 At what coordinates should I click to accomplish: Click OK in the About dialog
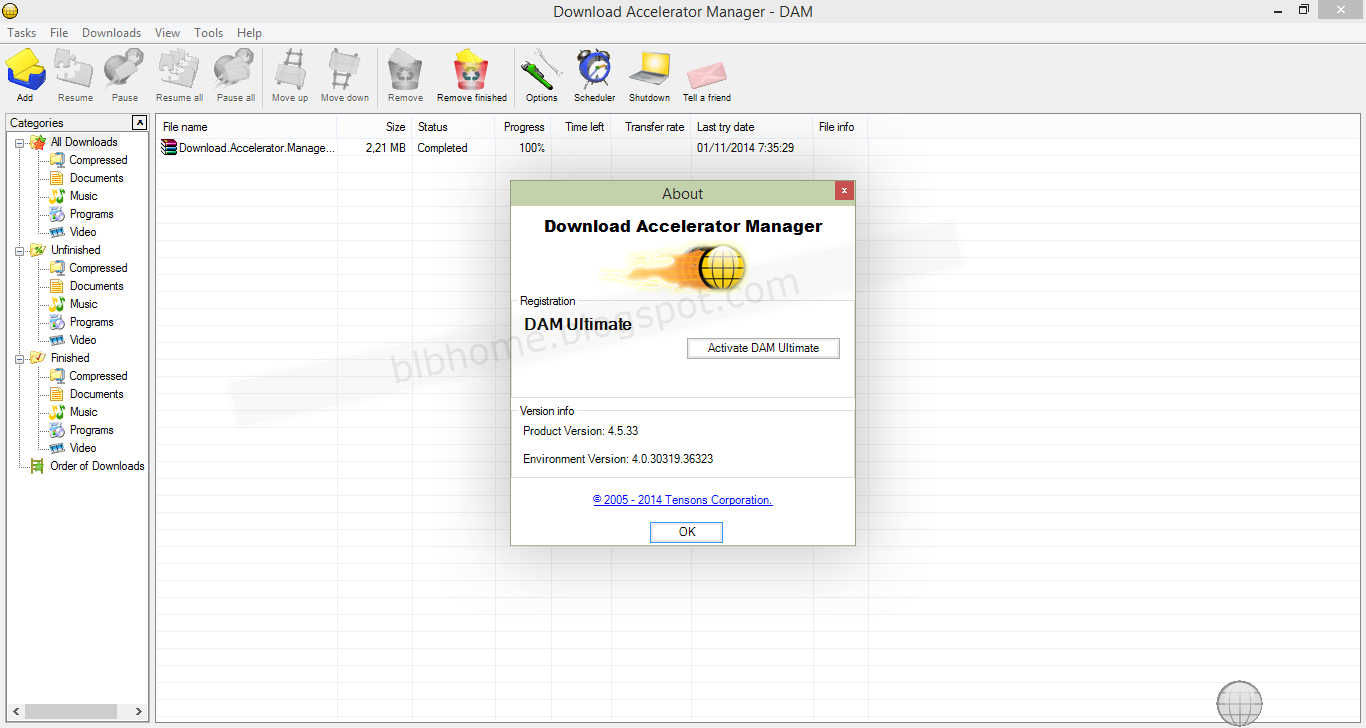point(686,532)
